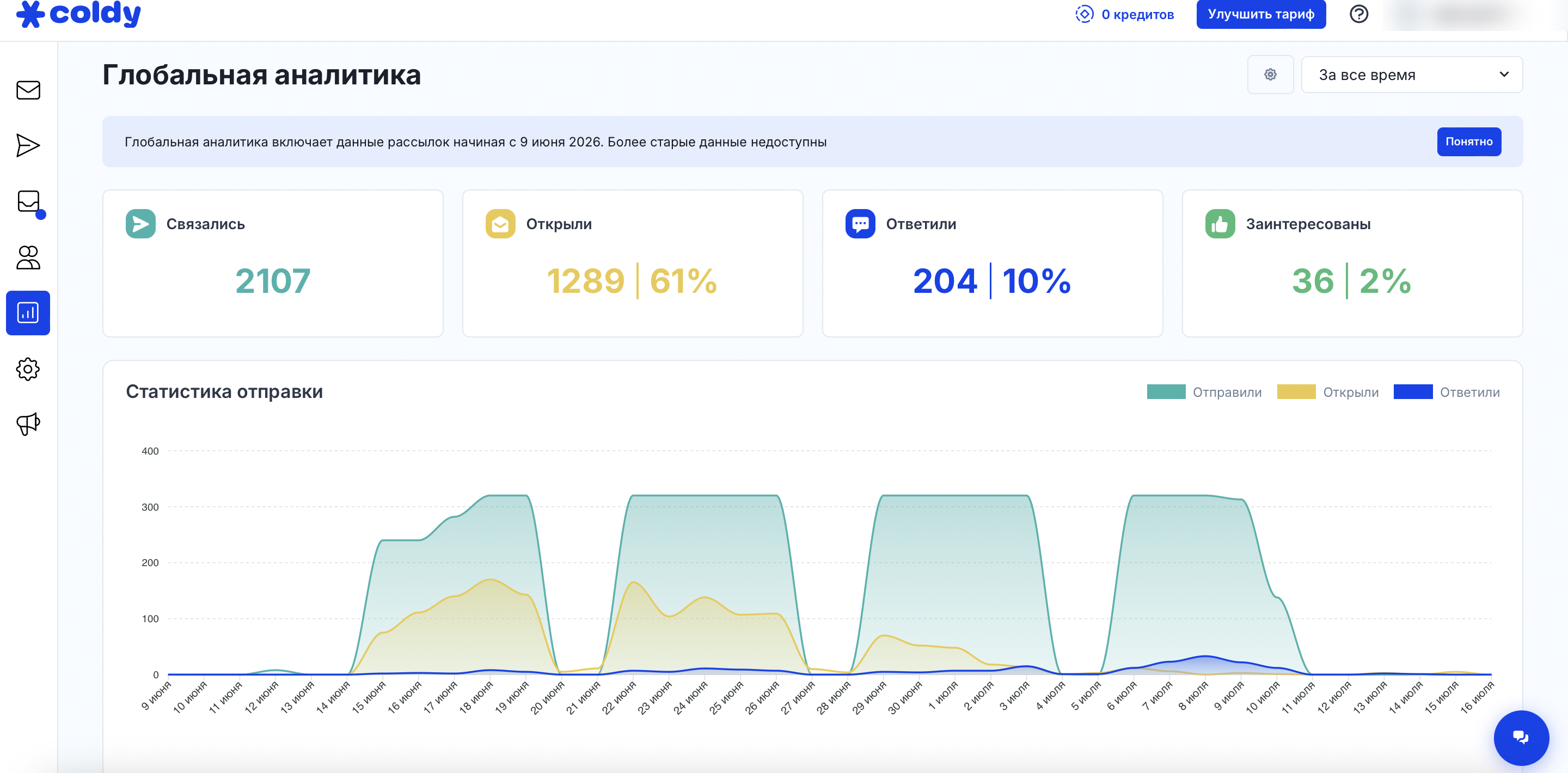Toggle the Открыли legend series
This screenshot has width=1568, height=784.
[1328, 392]
